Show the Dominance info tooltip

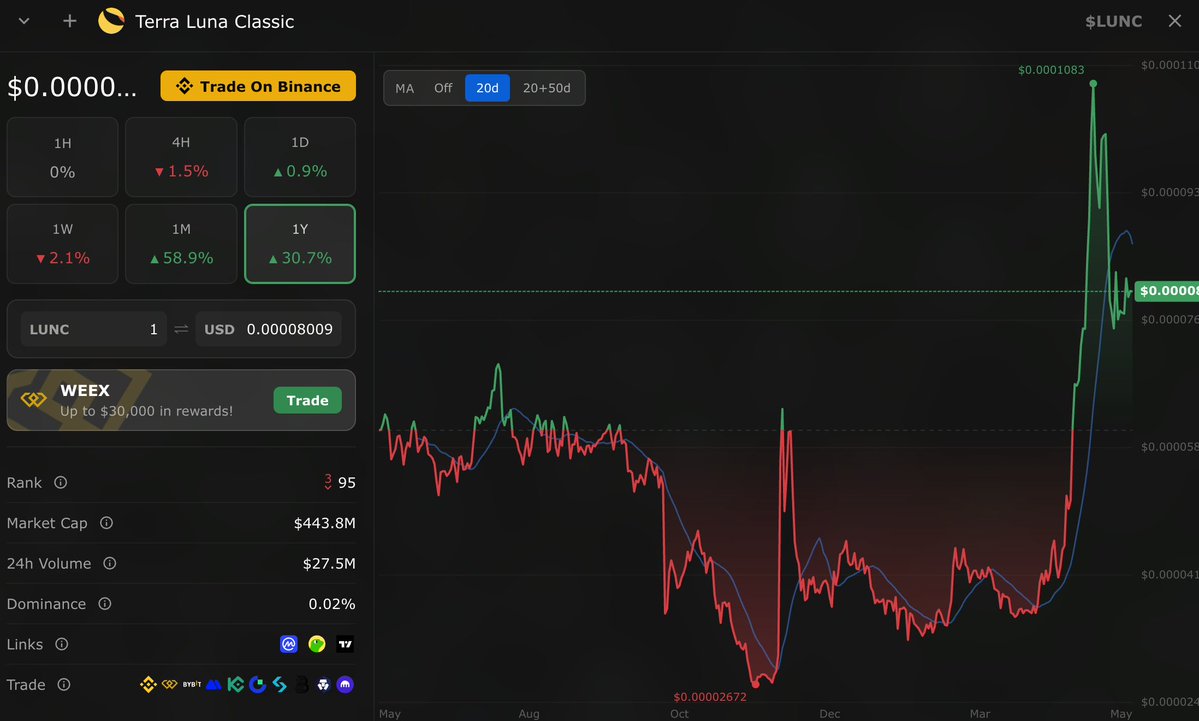(x=105, y=604)
